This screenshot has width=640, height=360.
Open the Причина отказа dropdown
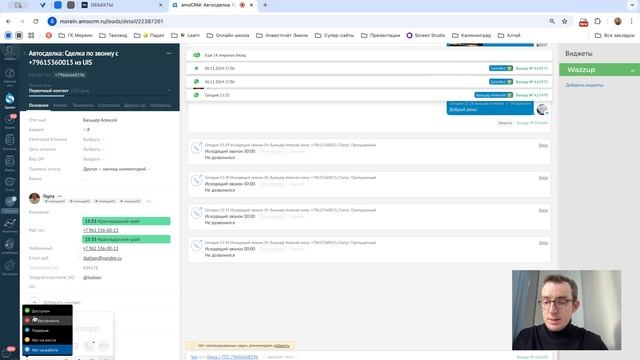coord(117,169)
